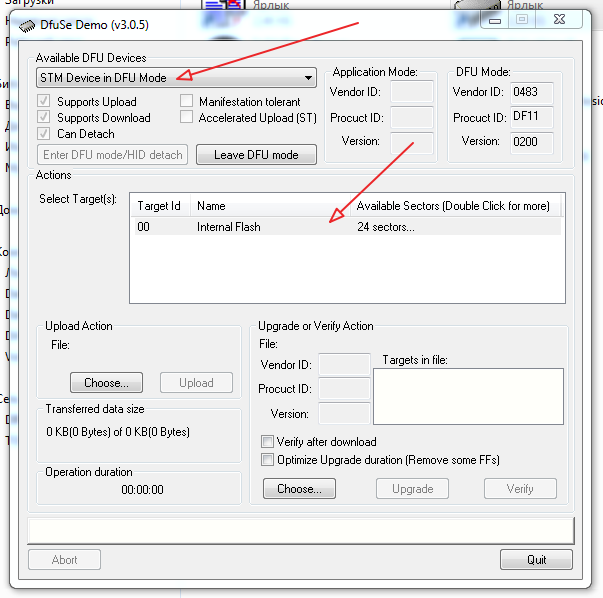603x598 pixels.
Task: Click target id 00 cell
Action: tap(143, 227)
